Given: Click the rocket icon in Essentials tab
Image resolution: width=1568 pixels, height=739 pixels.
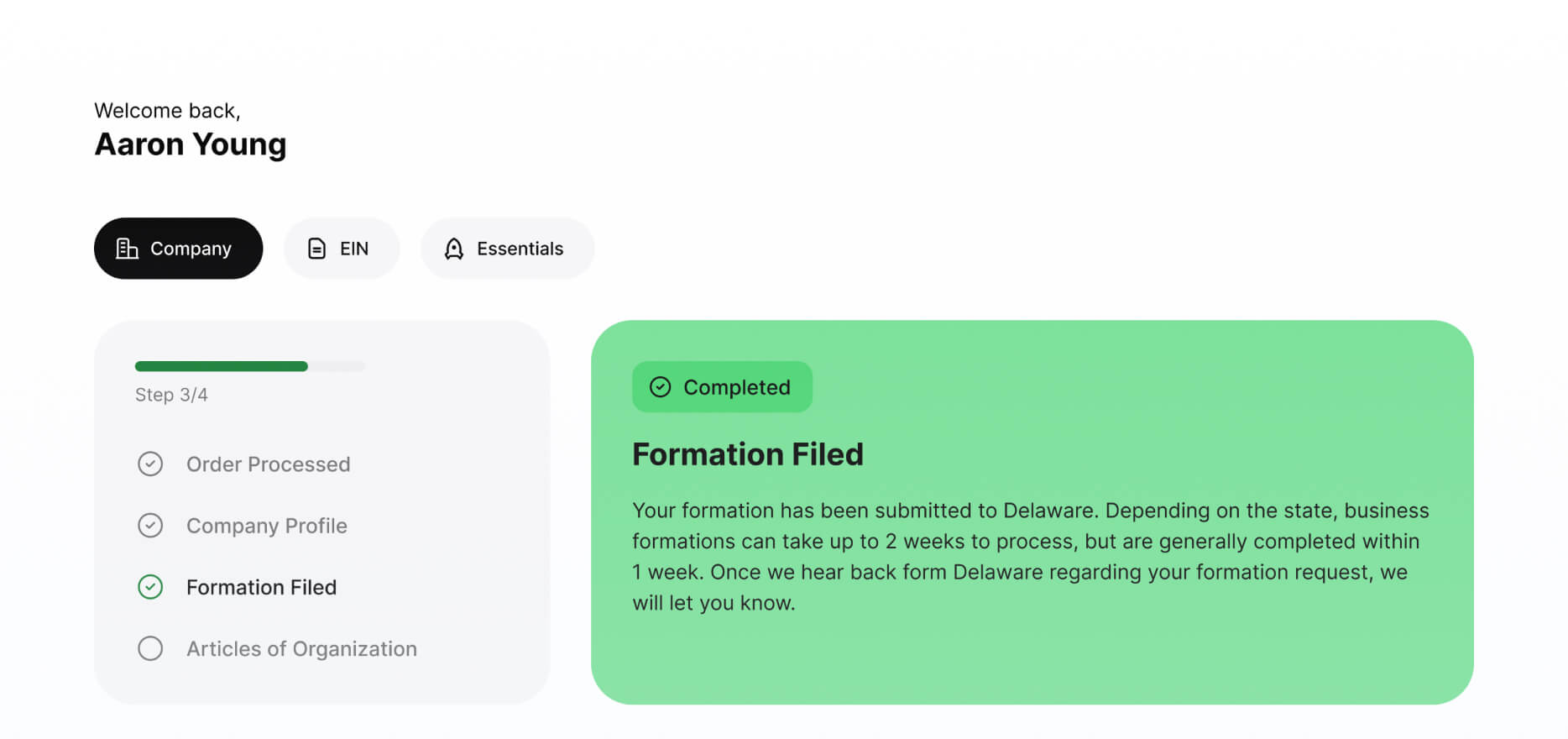Looking at the screenshot, I should (454, 249).
